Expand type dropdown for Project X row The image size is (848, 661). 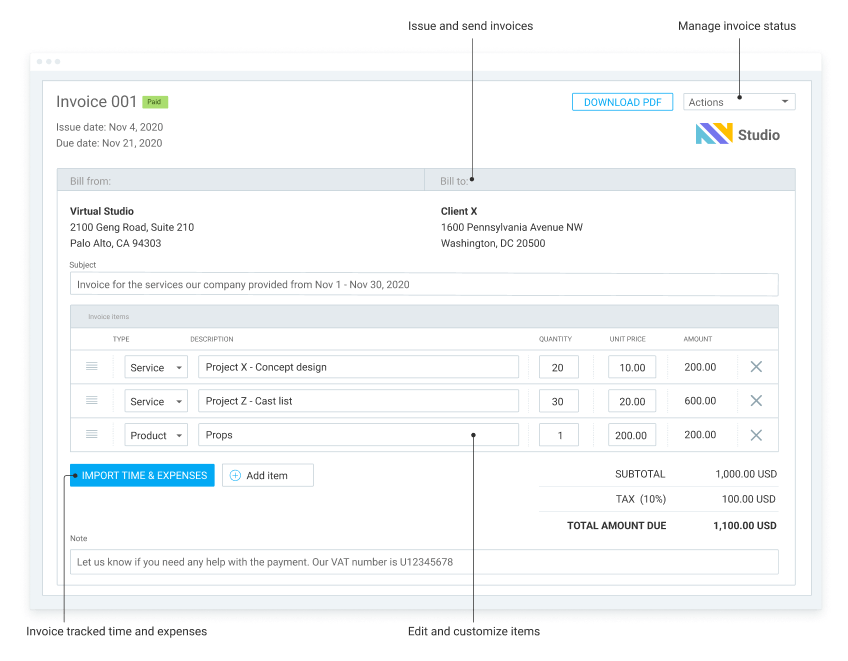tap(156, 367)
